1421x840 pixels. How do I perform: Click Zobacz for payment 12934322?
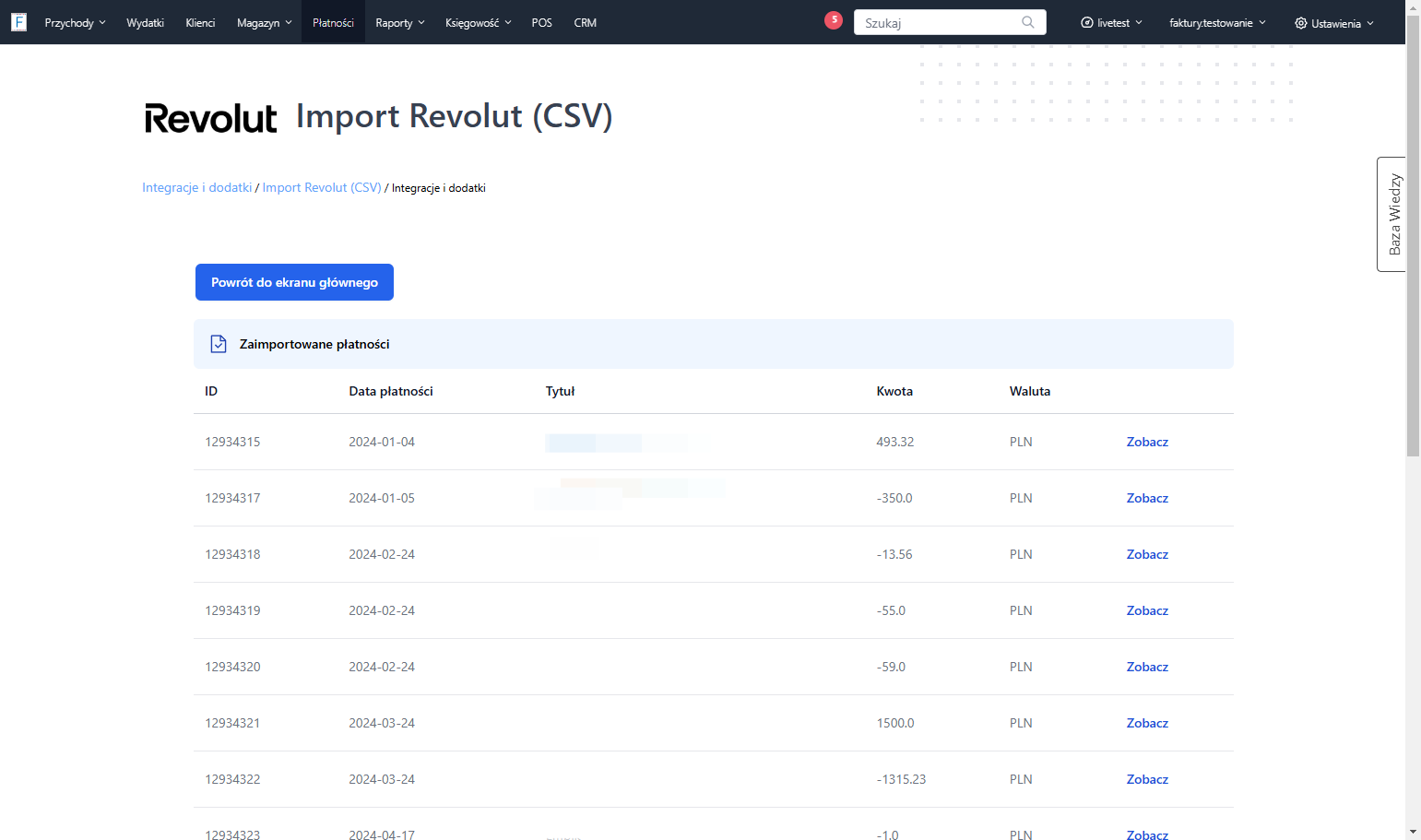pyautogui.click(x=1147, y=779)
